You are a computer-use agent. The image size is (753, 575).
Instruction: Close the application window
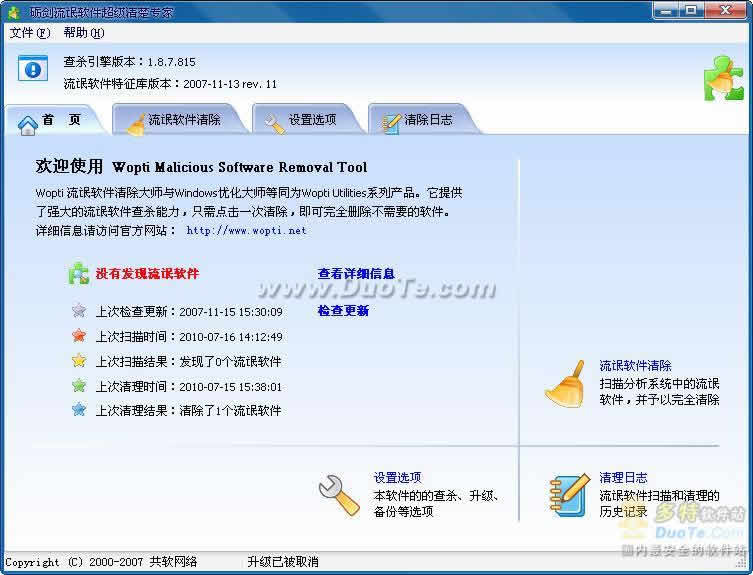(x=726, y=11)
